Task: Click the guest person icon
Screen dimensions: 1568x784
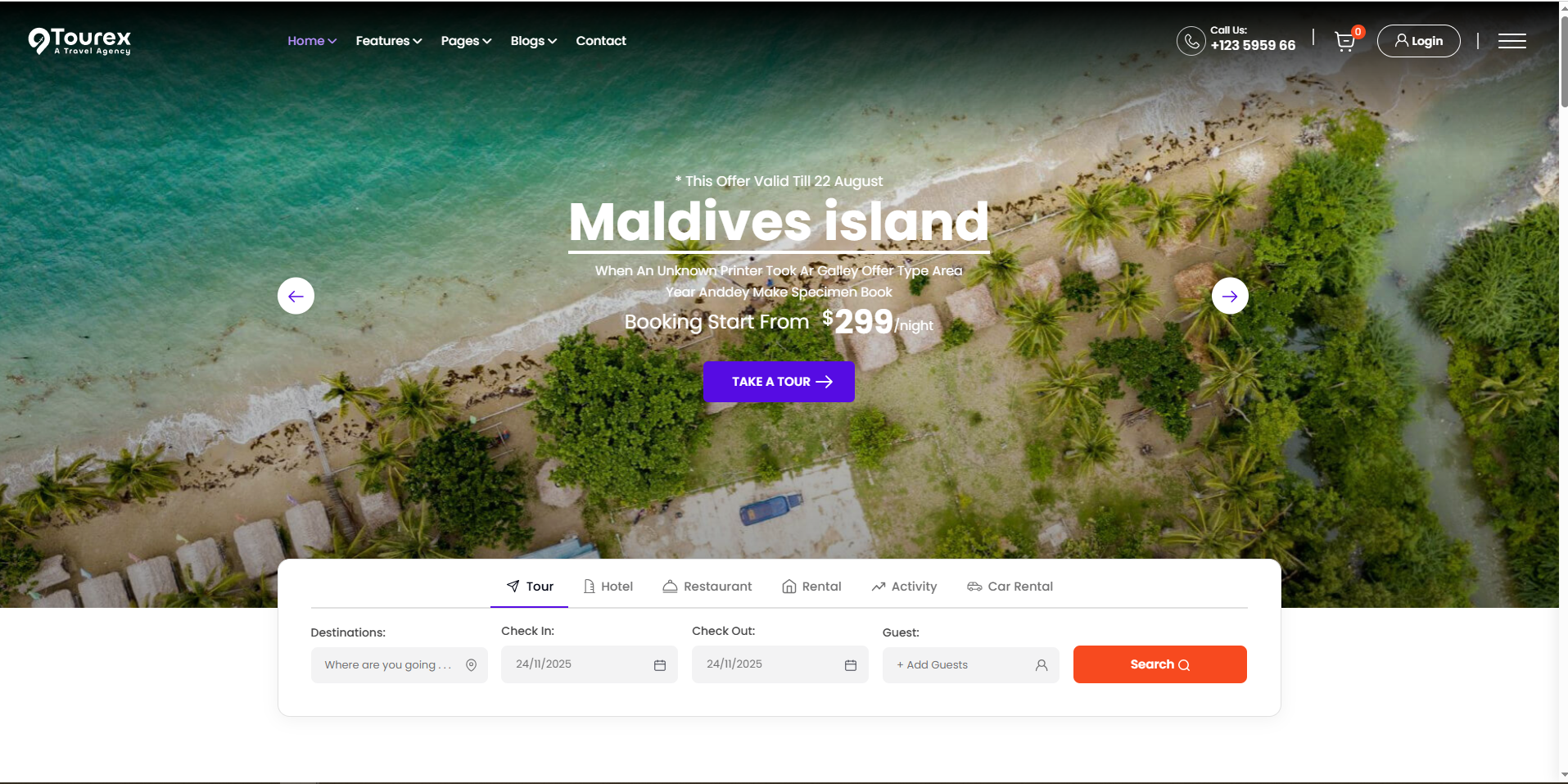Action: coord(1042,665)
